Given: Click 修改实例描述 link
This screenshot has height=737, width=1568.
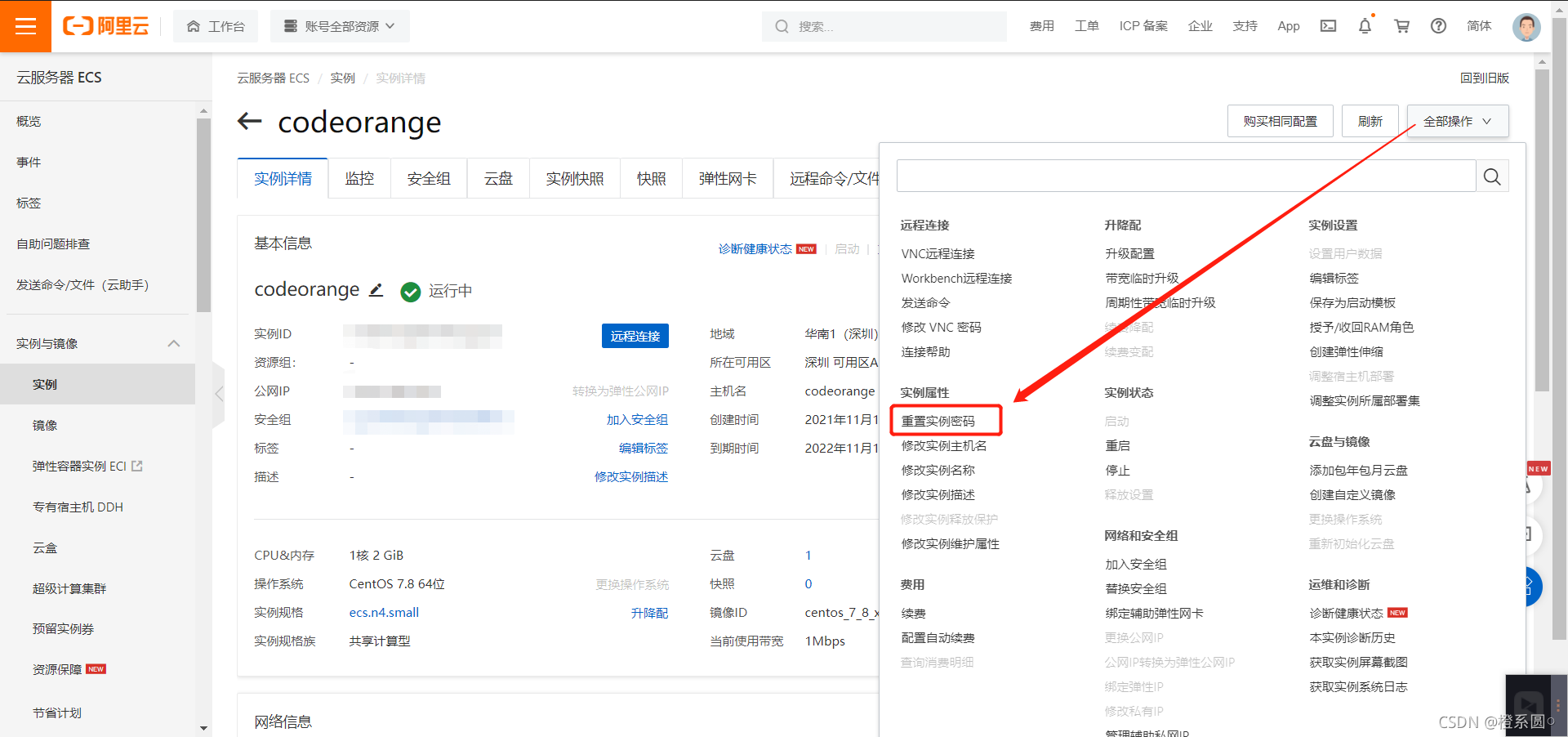Looking at the screenshot, I should tap(631, 477).
